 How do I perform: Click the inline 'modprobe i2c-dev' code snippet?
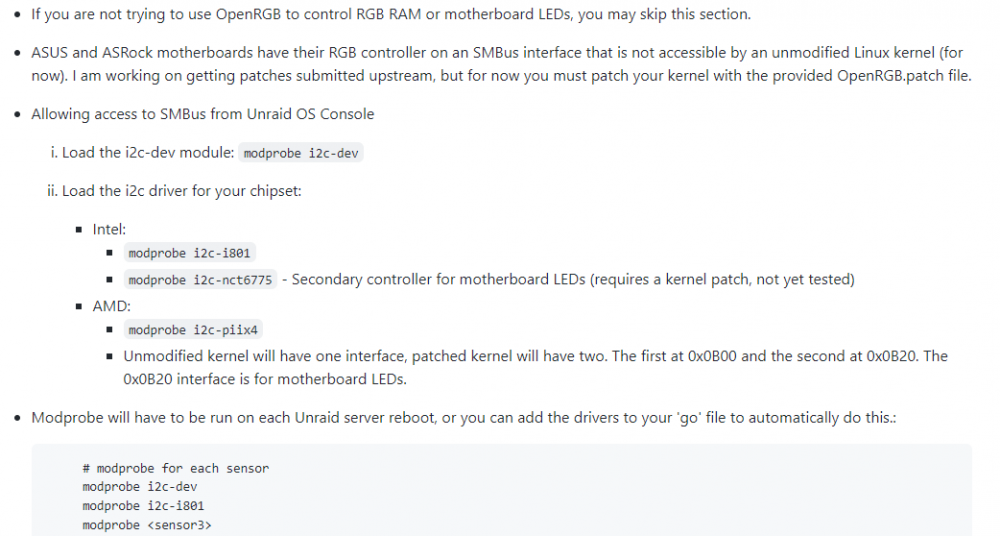pos(301,153)
